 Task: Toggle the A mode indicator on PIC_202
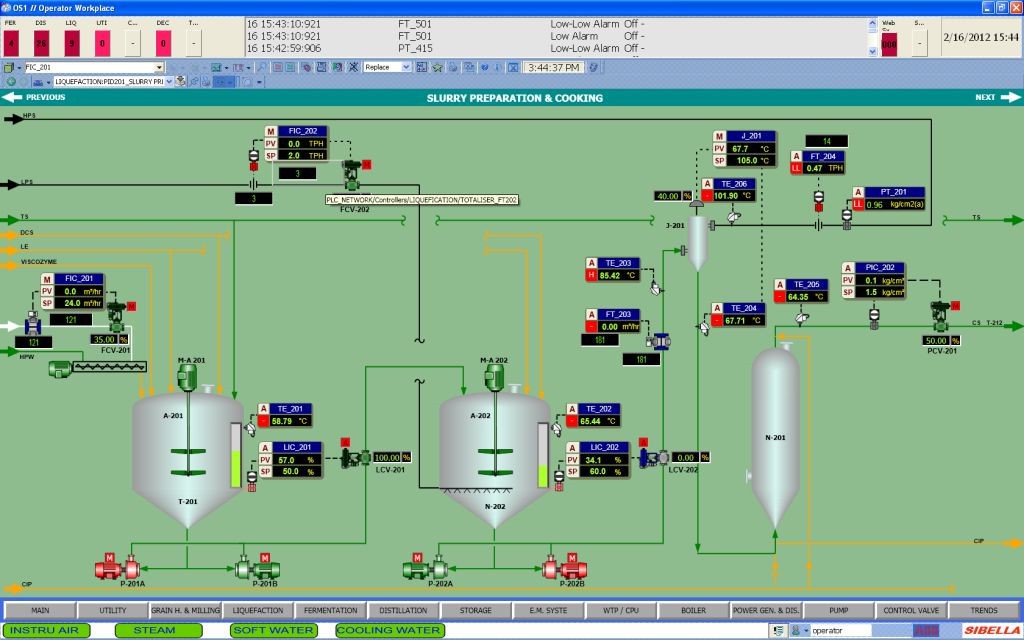click(x=847, y=268)
